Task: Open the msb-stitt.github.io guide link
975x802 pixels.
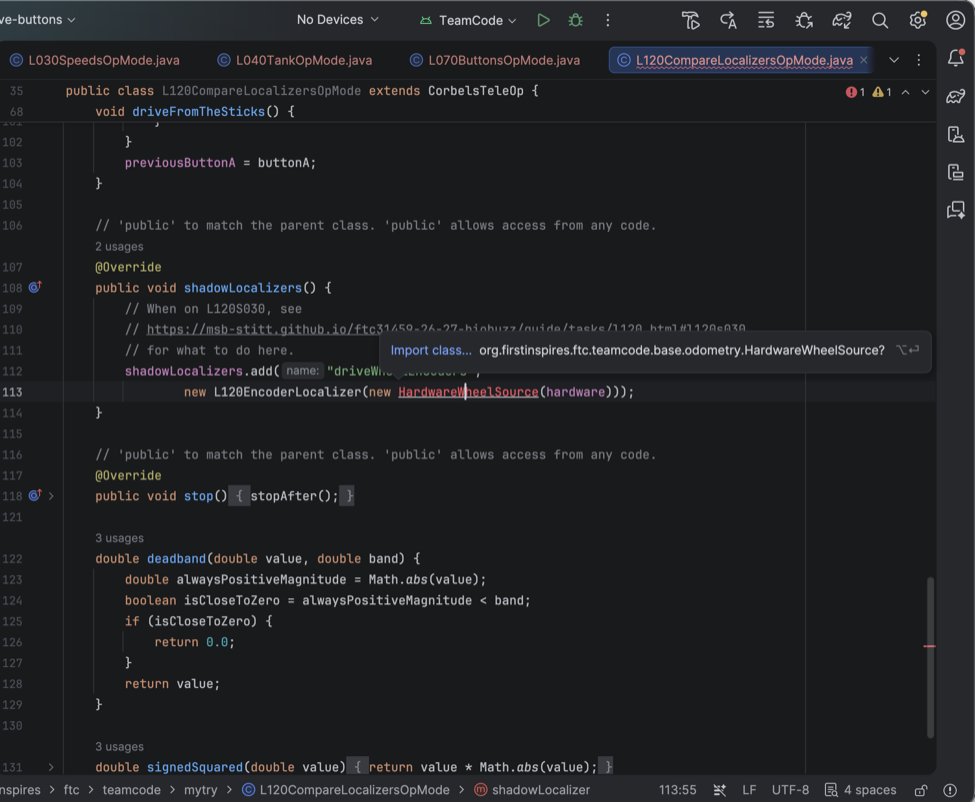Action: 446,330
